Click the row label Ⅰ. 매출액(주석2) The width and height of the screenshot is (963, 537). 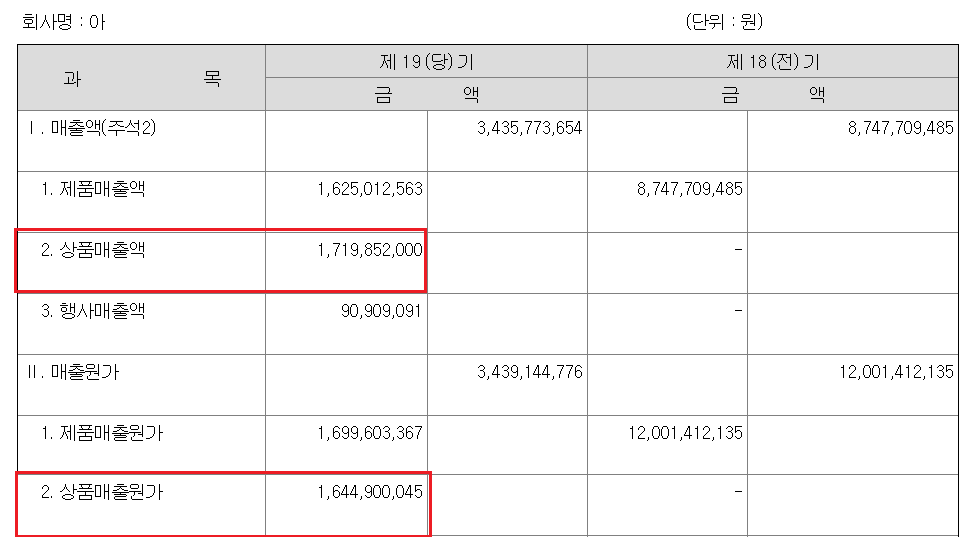(92, 128)
